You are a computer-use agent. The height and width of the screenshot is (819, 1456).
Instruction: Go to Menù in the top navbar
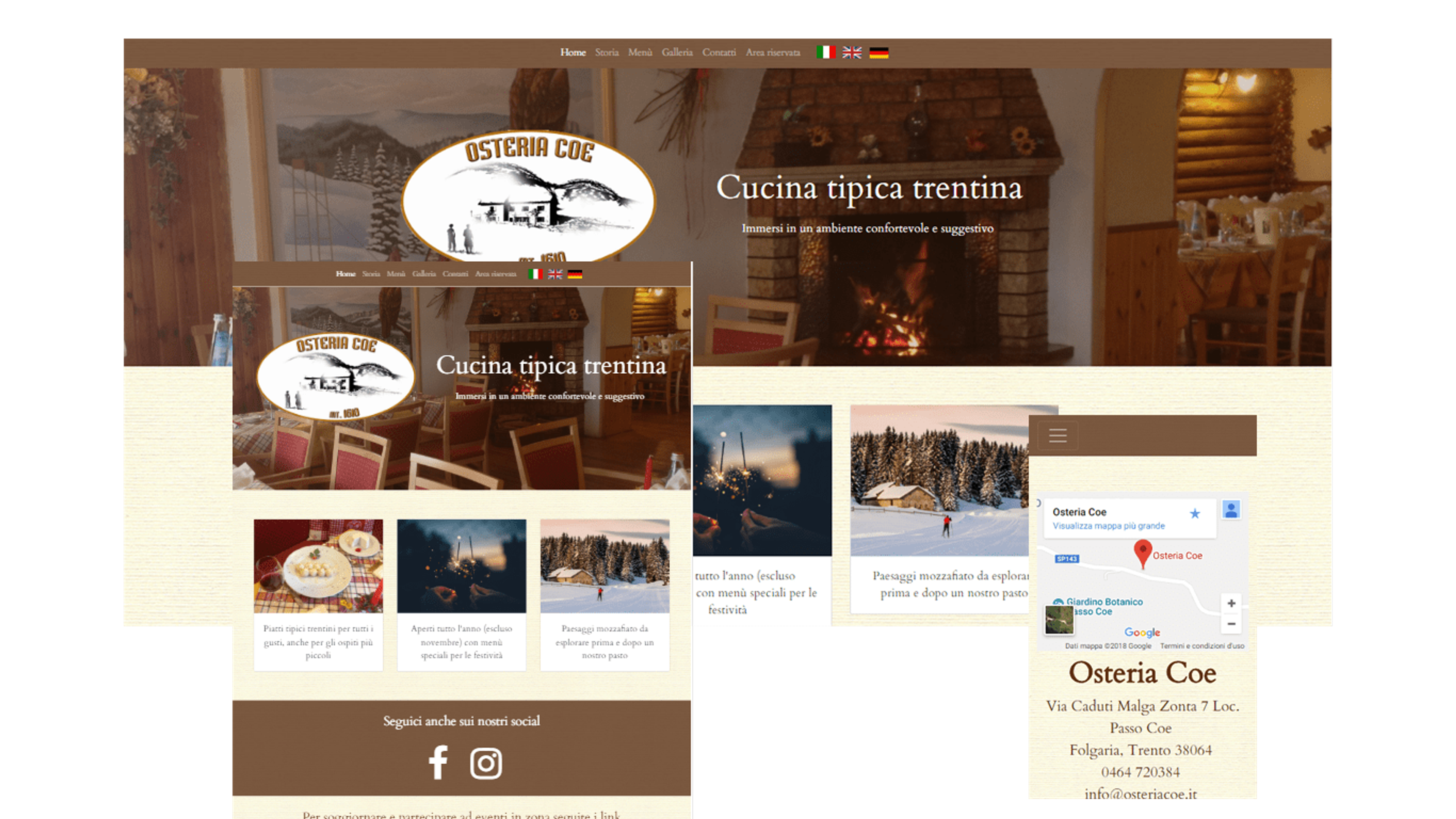click(640, 53)
